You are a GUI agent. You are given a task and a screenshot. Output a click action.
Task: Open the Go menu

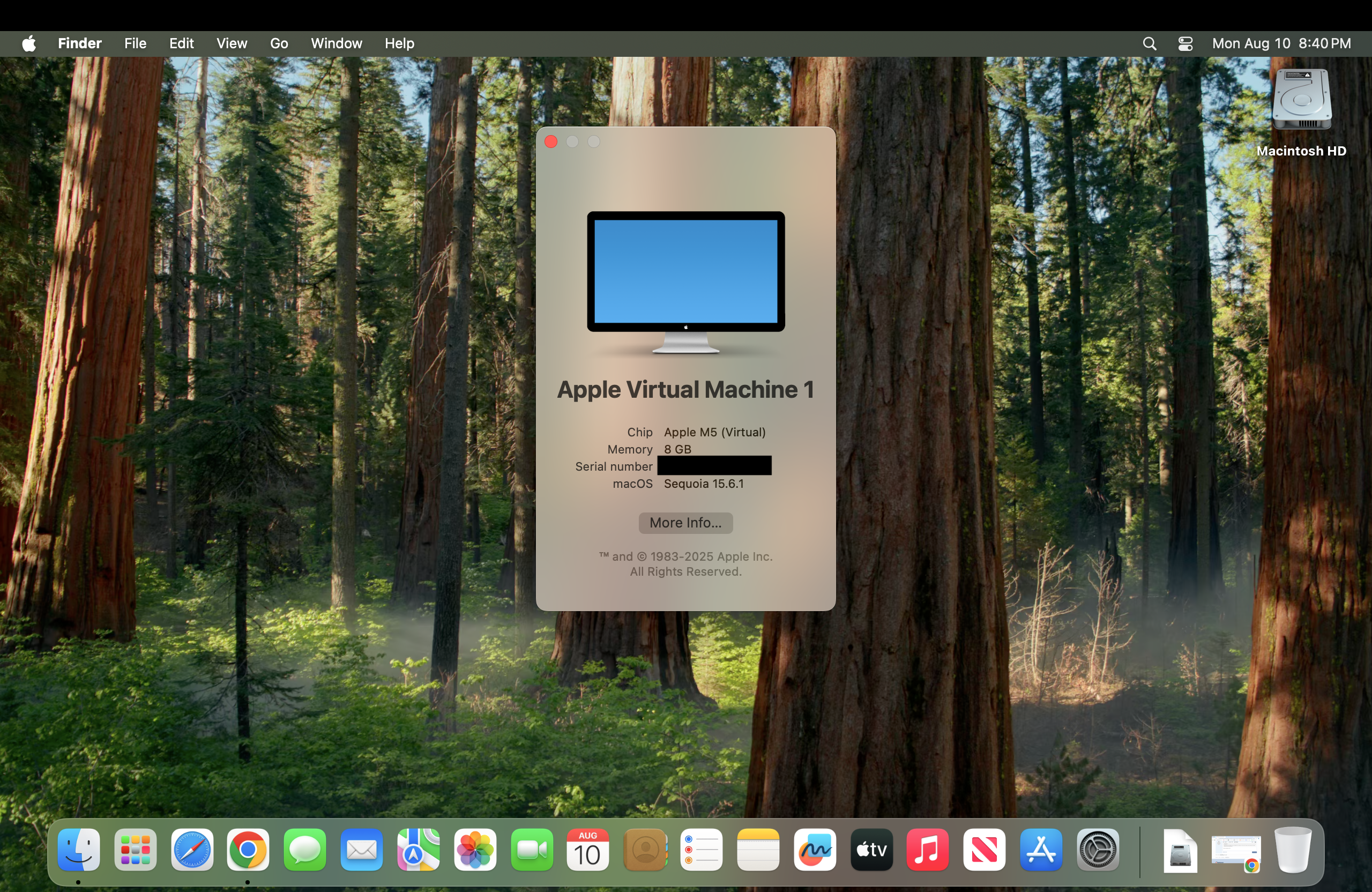[x=279, y=43]
